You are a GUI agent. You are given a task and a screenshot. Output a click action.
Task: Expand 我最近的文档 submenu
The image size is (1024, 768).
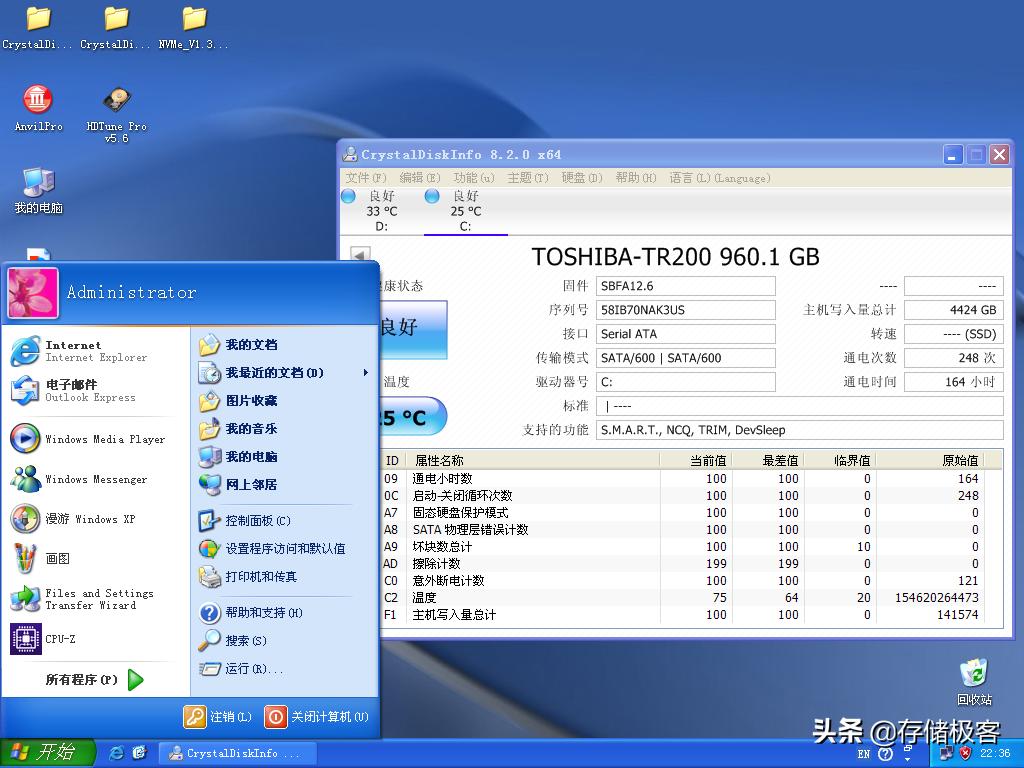point(285,372)
